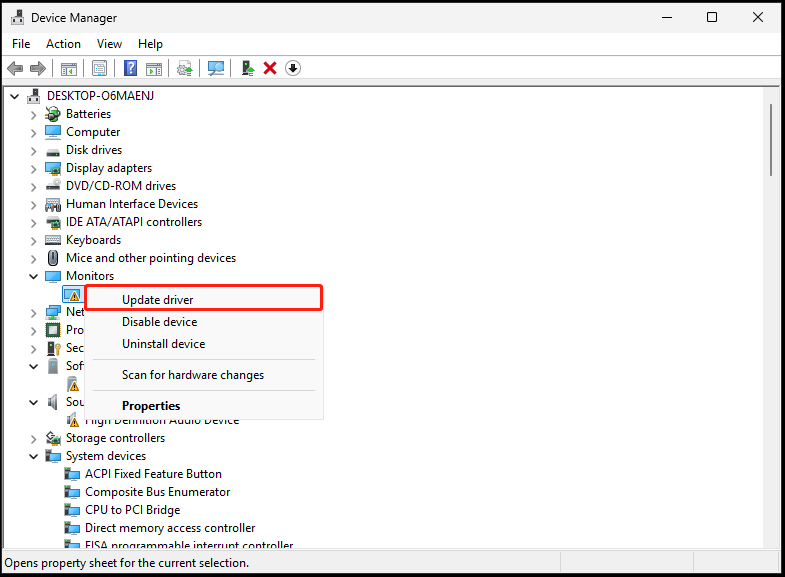Expand the Storage controllers chevron
This screenshot has height=577, width=785.
pos(34,439)
